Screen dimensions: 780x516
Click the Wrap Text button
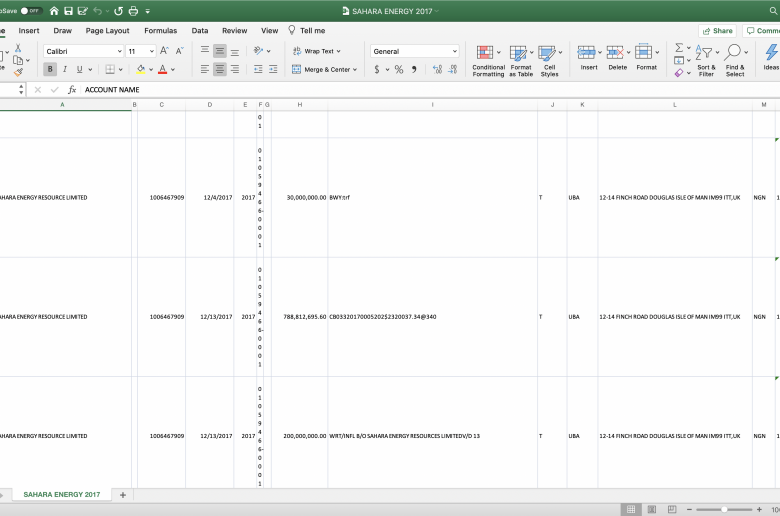pos(316,51)
